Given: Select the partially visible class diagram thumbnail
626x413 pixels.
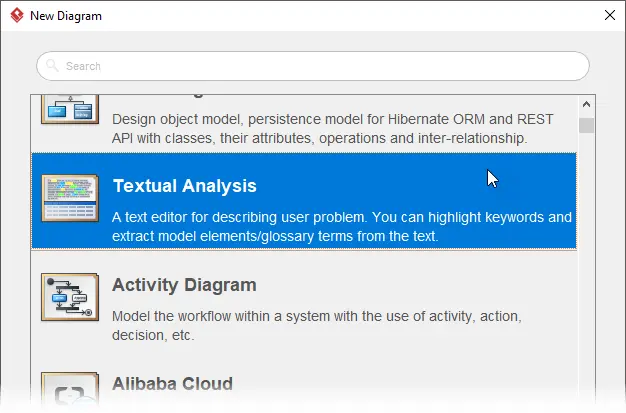Looking at the screenshot, I should [70, 109].
